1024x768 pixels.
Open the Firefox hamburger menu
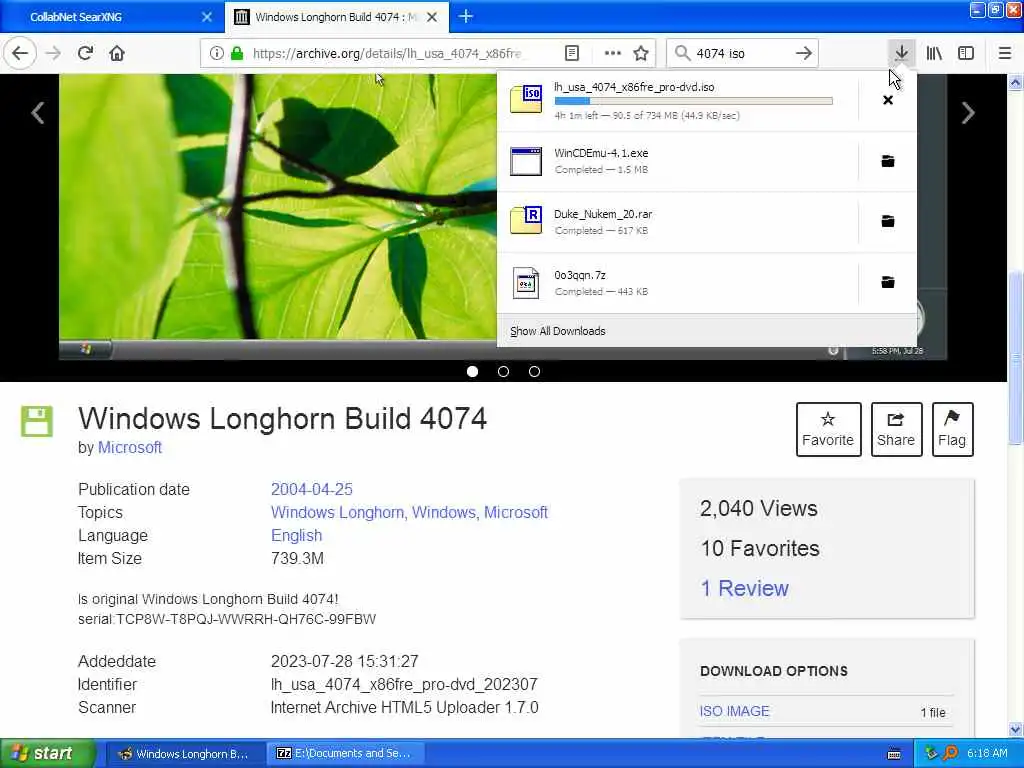1004,54
